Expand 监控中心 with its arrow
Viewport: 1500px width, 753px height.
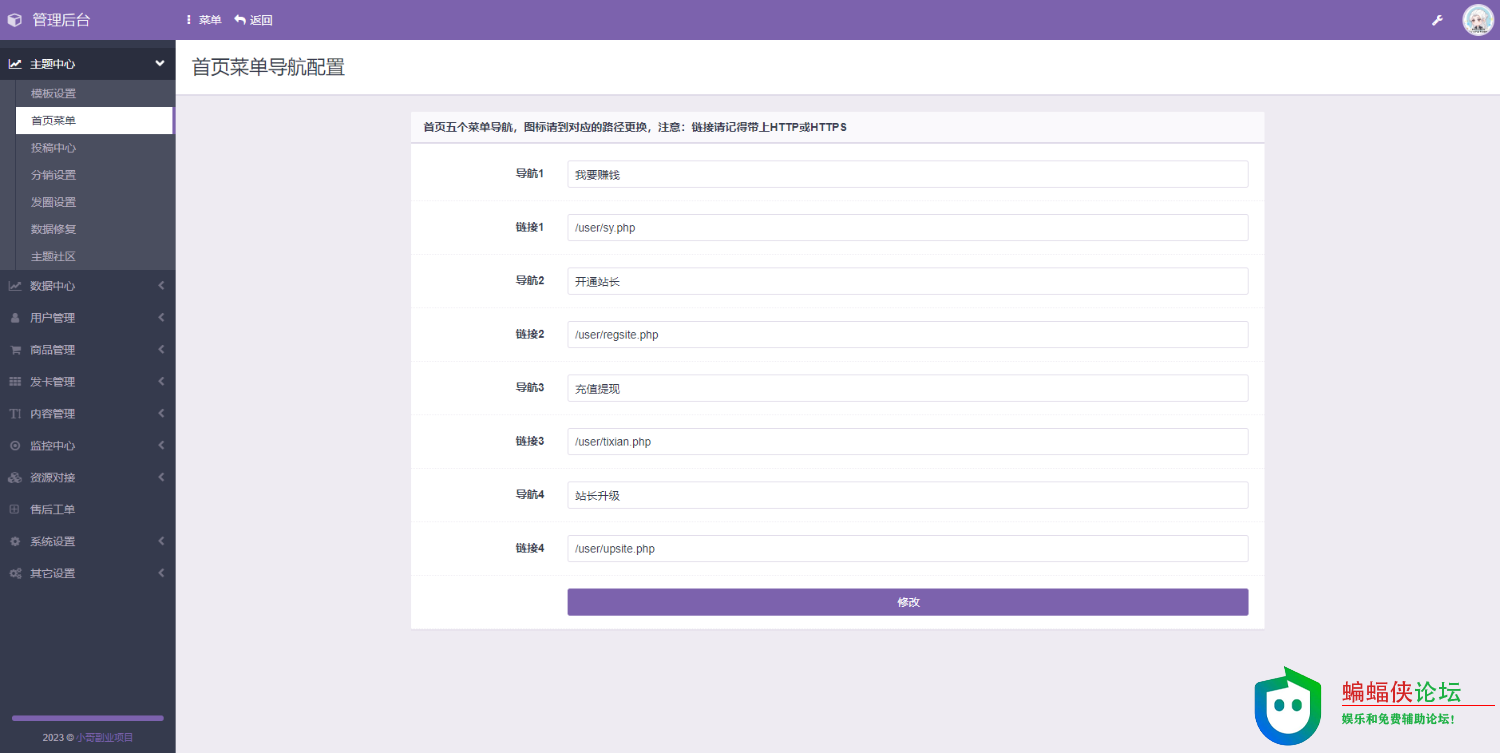point(161,446)
